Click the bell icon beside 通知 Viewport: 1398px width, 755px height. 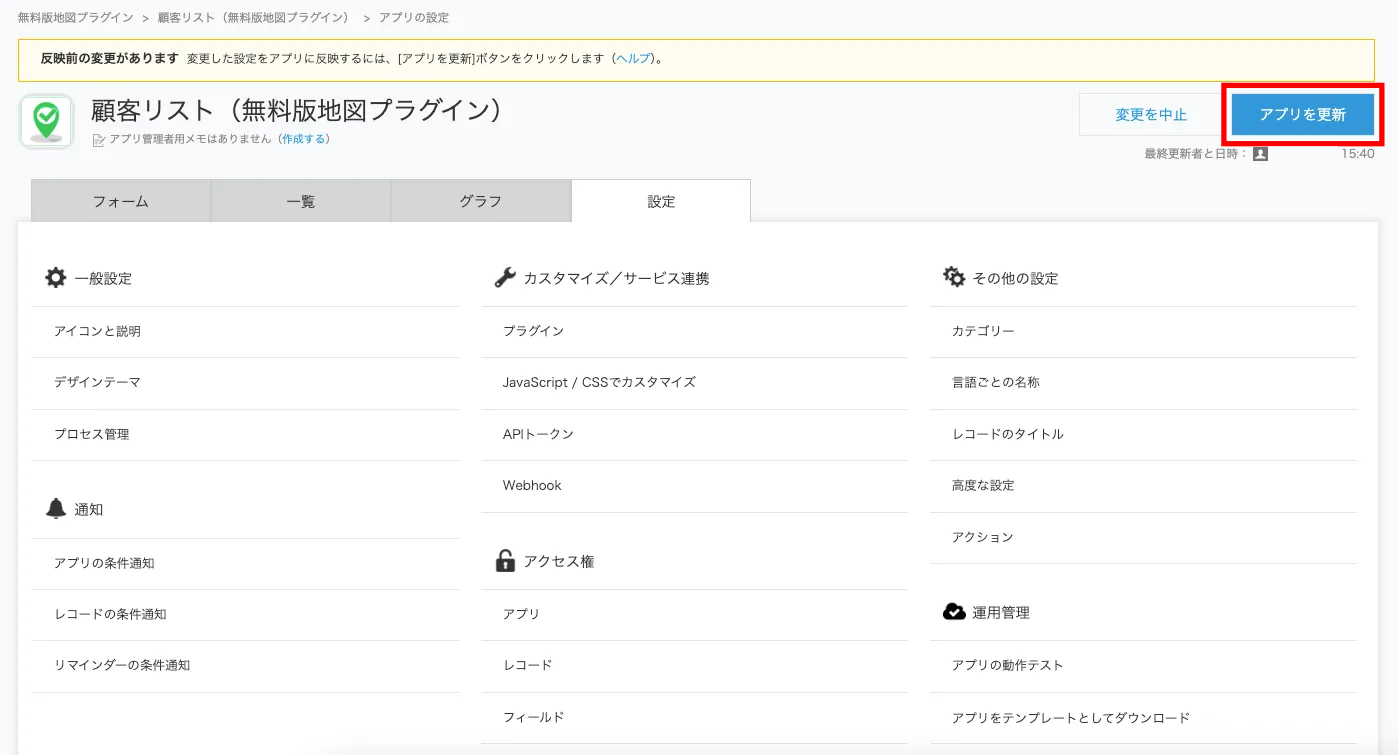coord(56,508)
